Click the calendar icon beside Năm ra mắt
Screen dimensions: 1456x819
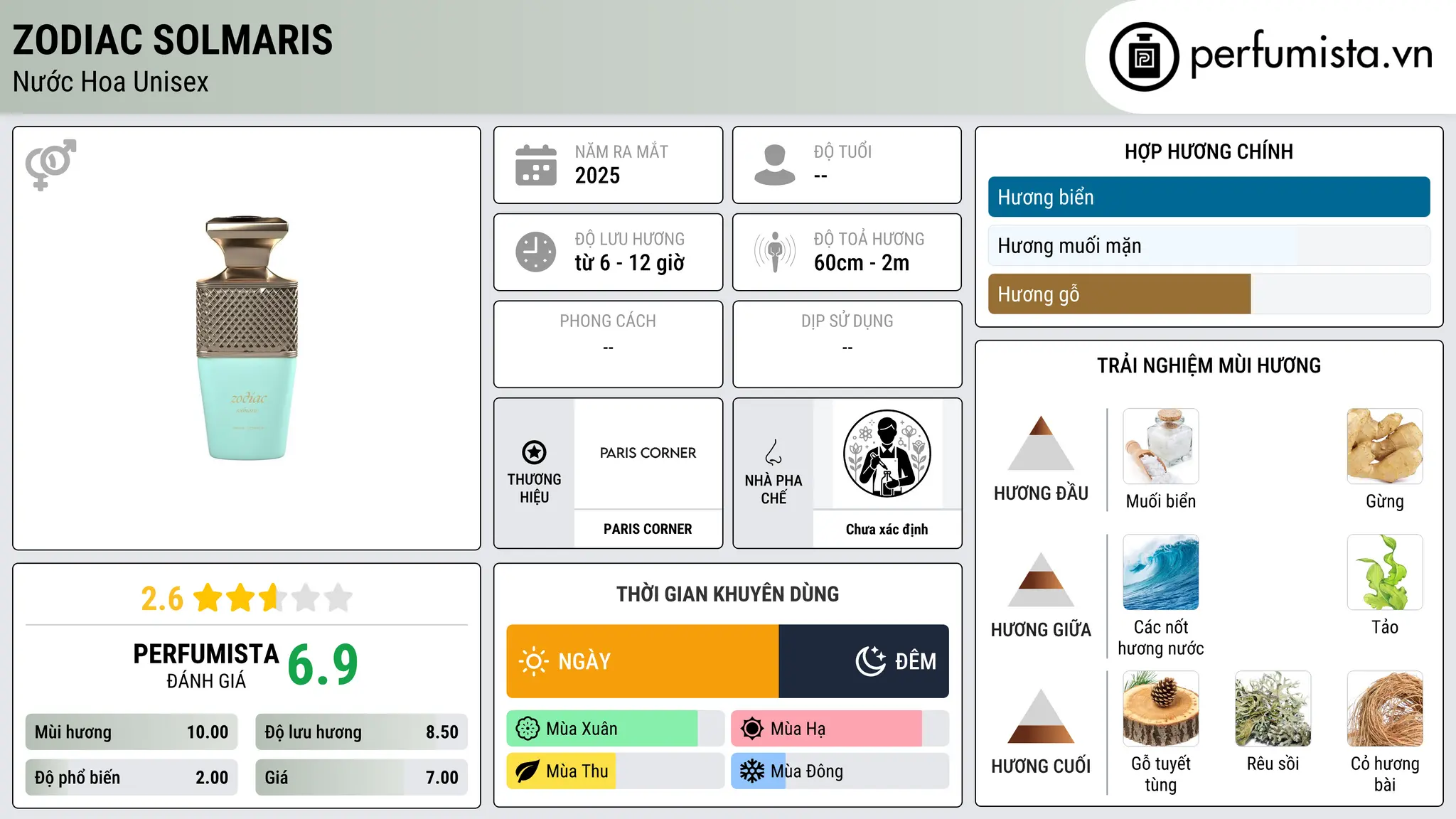[536, 165]
